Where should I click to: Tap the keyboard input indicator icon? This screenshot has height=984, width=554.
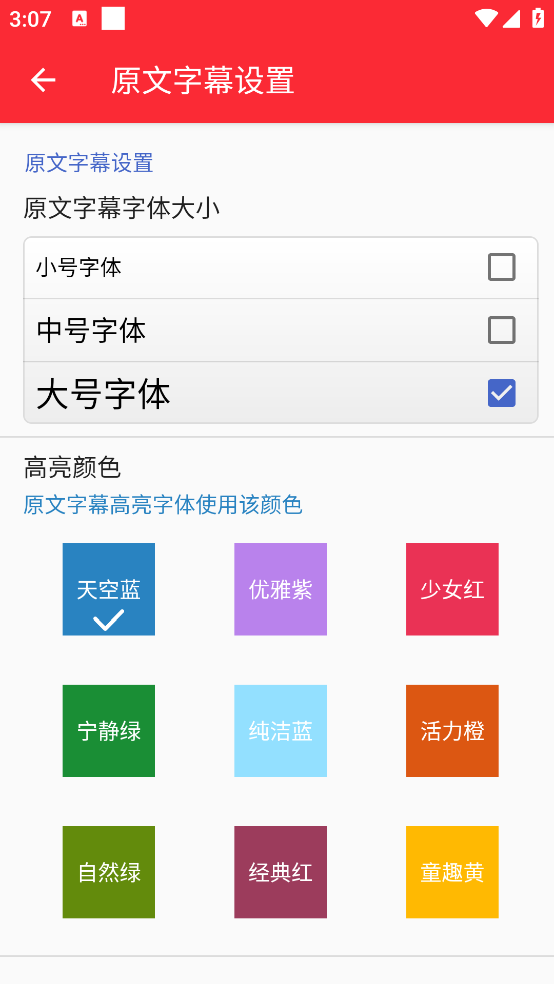click(80, 19)
